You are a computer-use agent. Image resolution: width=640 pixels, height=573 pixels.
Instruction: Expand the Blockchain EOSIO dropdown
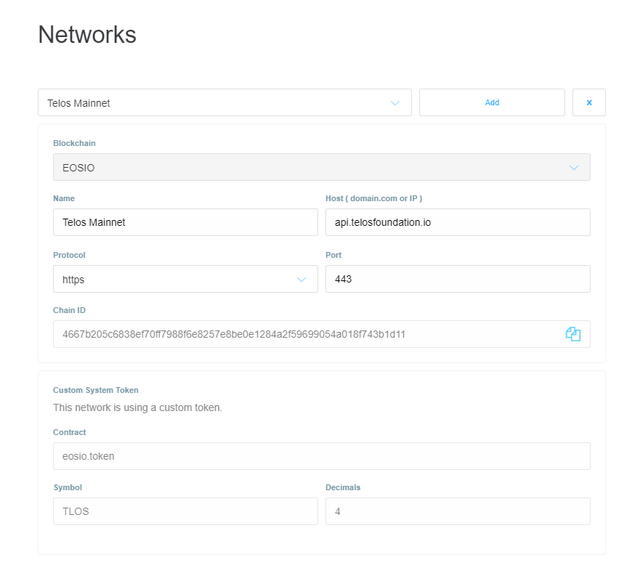click(322, 167)
